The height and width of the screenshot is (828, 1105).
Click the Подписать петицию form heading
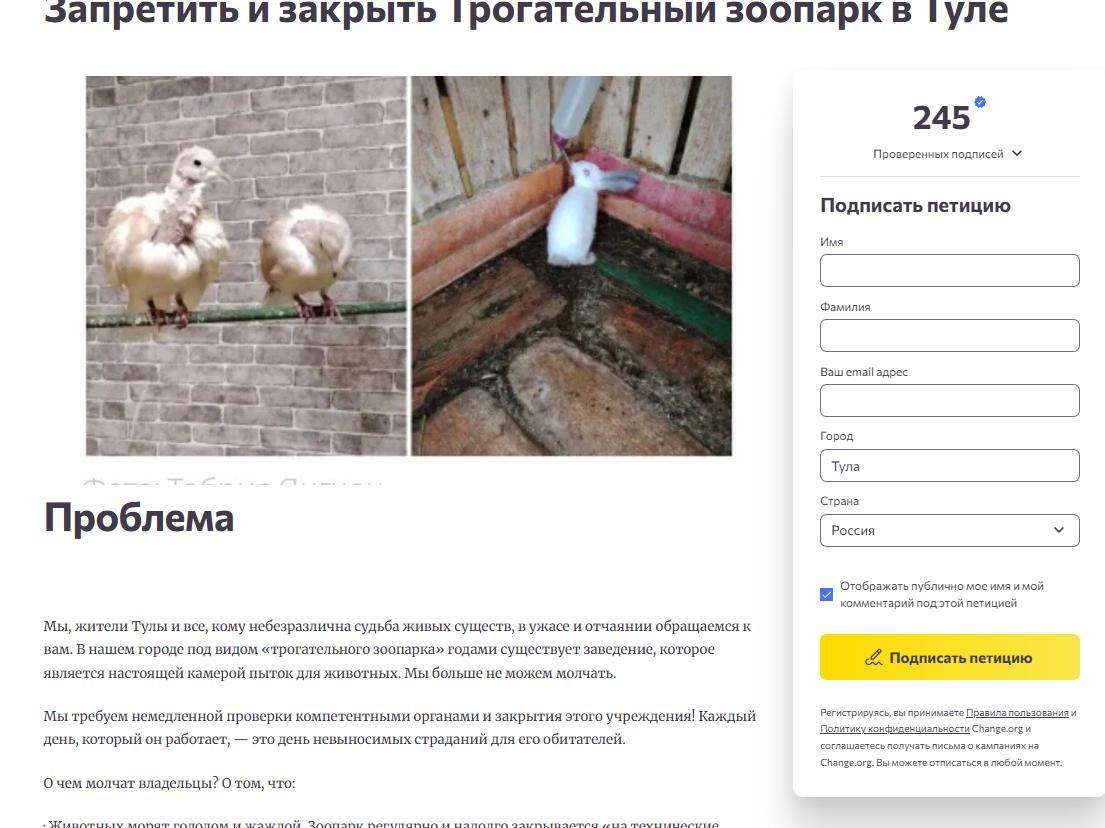pyautogui.click(x=915, y=205)
